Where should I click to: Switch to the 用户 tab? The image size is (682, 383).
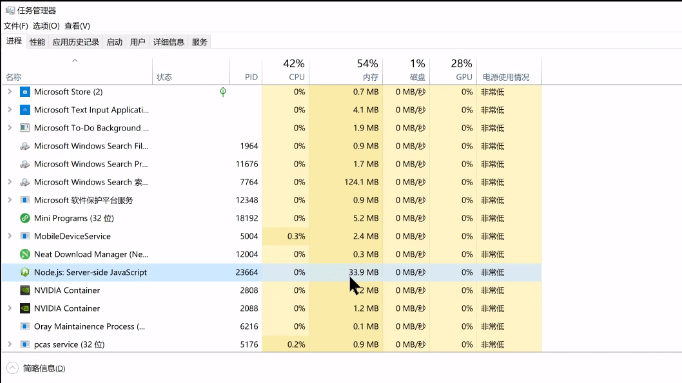137,42
